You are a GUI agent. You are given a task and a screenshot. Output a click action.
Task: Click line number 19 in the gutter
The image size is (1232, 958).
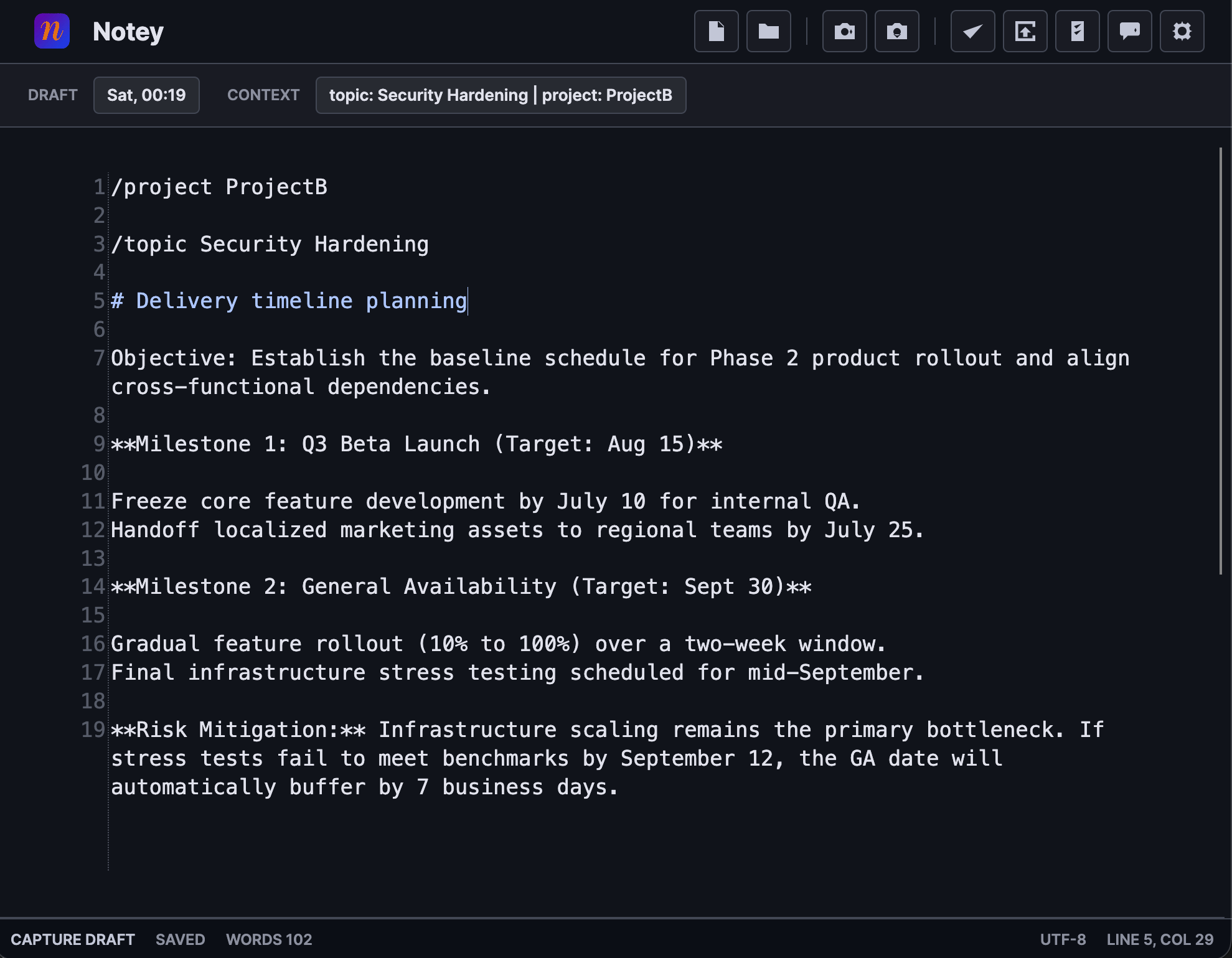(93, 730)
